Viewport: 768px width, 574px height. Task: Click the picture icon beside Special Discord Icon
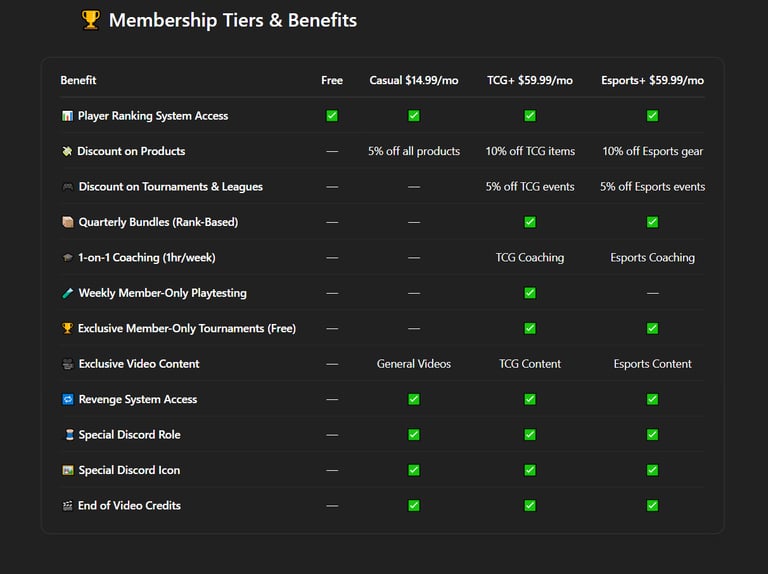point(67,471)
